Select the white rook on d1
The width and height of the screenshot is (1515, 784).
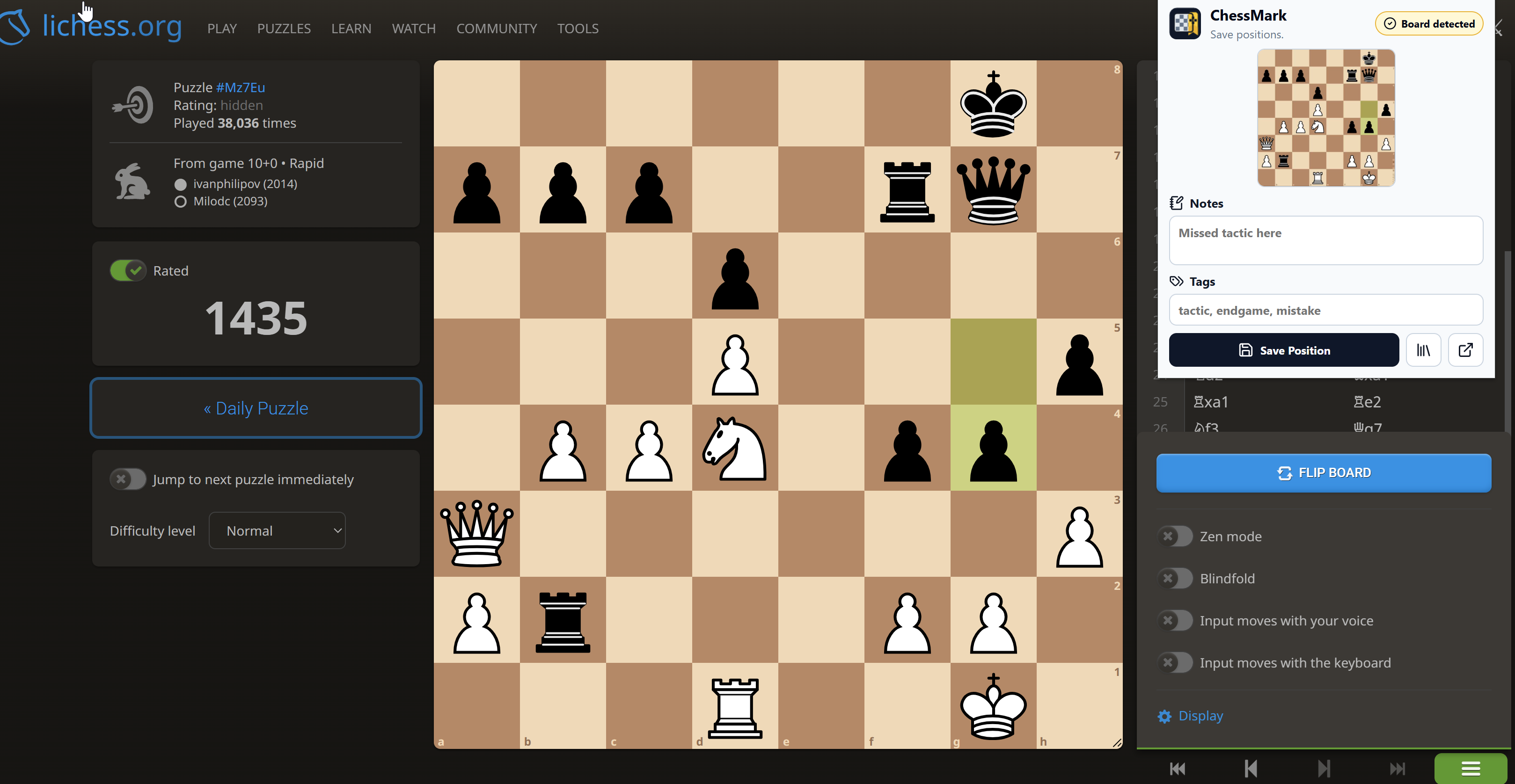tap(735, 706)
